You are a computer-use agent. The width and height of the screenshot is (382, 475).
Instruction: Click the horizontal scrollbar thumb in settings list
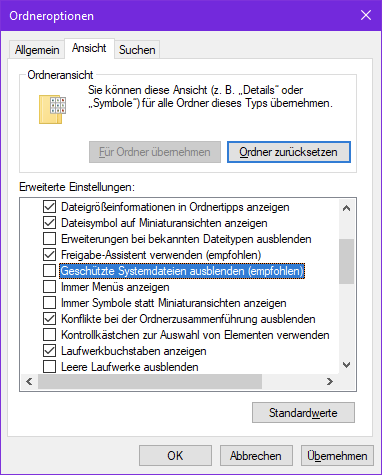150,381
